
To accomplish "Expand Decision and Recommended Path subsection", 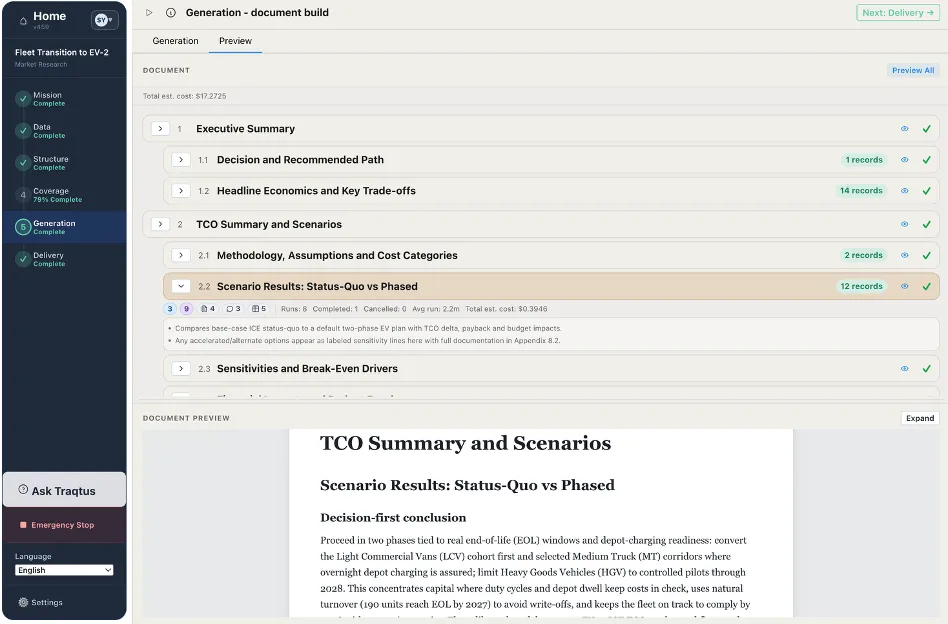I will 181,160.
